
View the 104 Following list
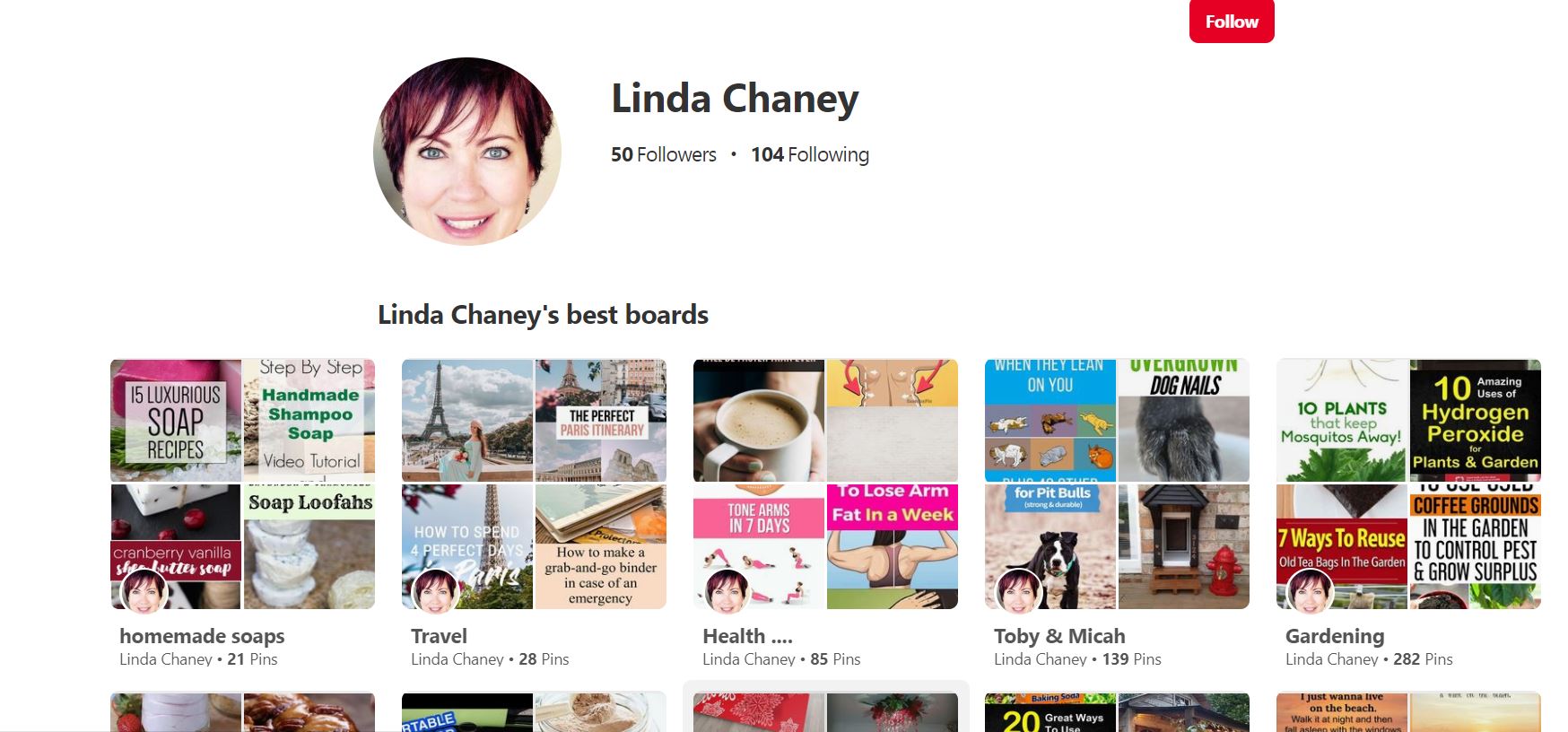click(x=810, y=154)
